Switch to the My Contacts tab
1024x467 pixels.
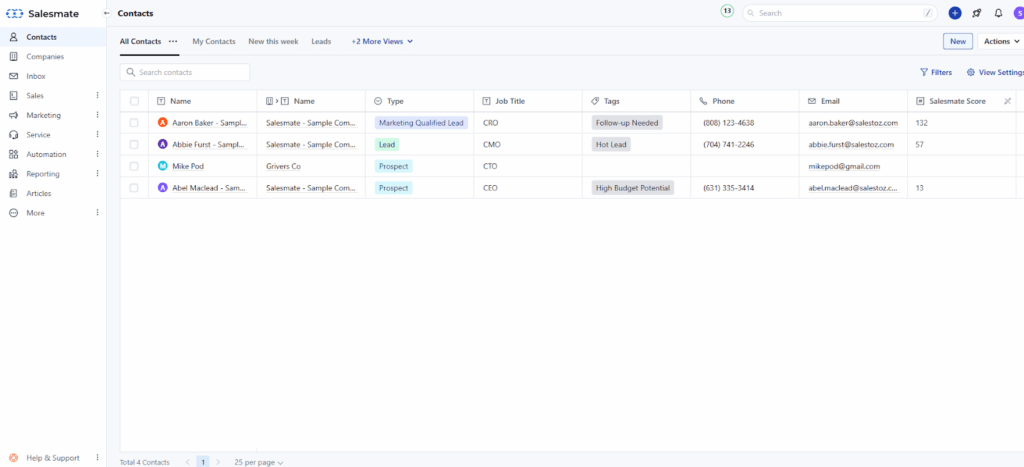coord(213,41)
